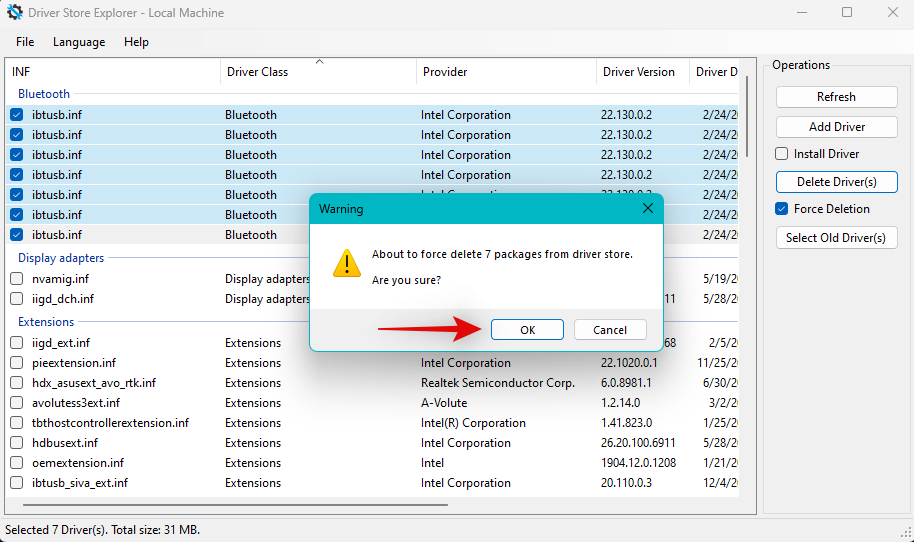Check the iigd_ext.inf driver checkbox

click(x=17, y=343)
